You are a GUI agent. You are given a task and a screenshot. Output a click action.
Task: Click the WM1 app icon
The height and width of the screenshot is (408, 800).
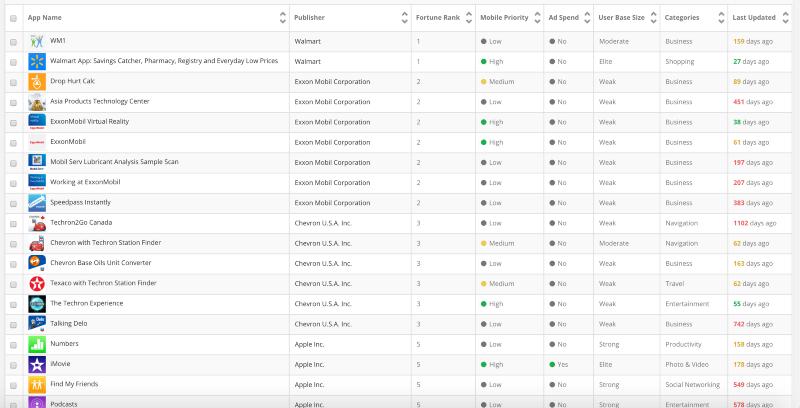click(x=37, y=41)
